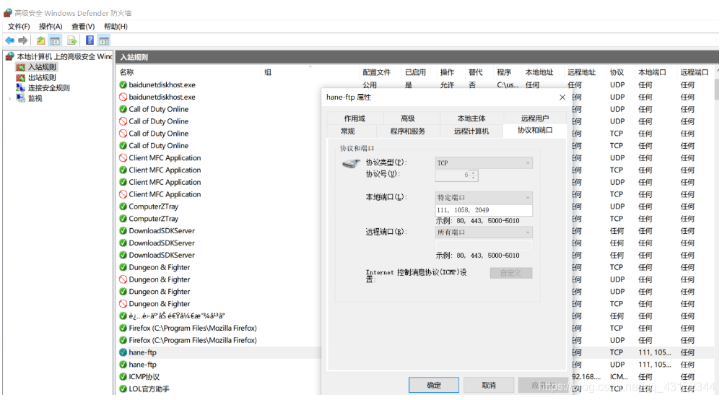
Task: Click the root node firewall icon in the tree
Action: [x=10, y=56]
